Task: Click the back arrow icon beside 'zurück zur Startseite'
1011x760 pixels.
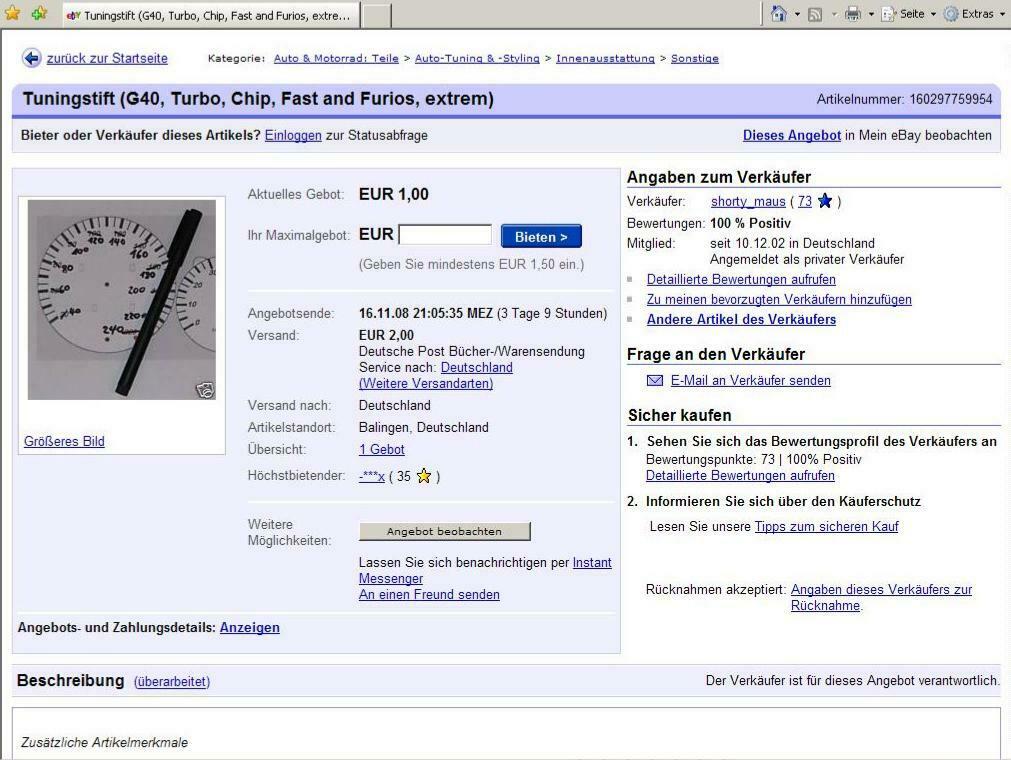Action: pos(32,58)
